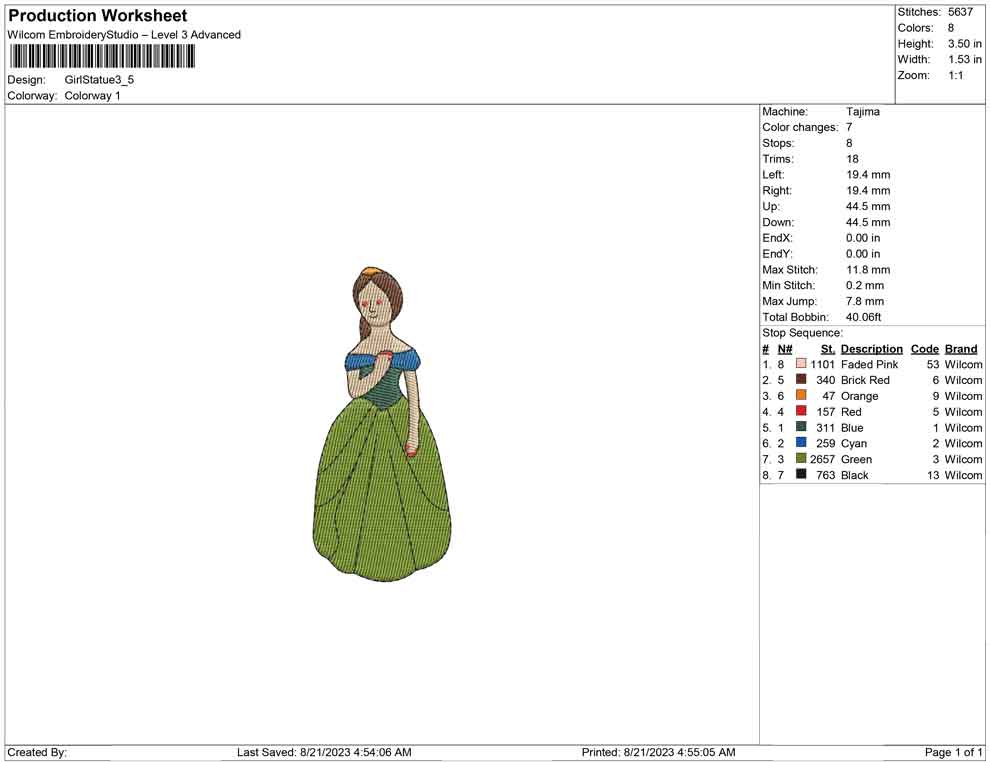Click the 'Faded Pink' description text
Viewport: 990px width, 762px height.
pos(869,364)
